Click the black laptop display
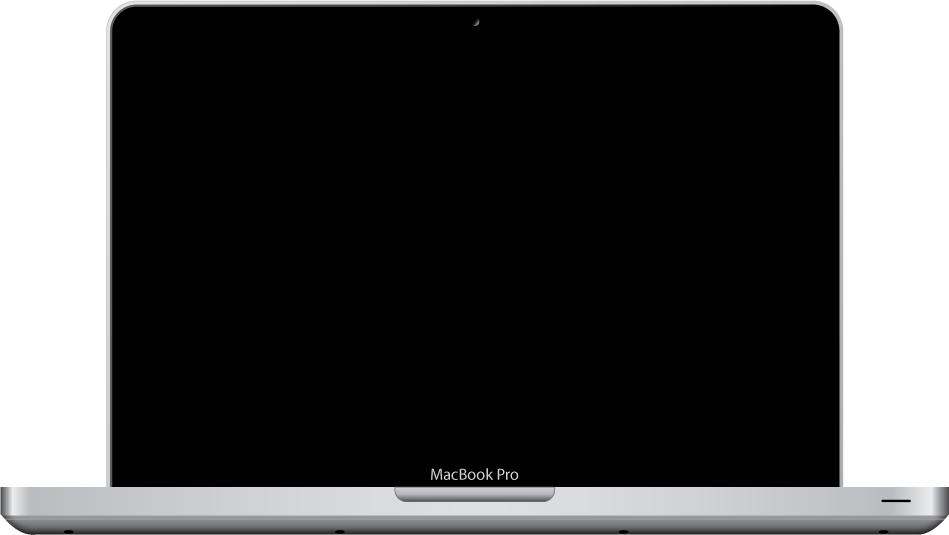949x535 pixels. pos(475,246)
